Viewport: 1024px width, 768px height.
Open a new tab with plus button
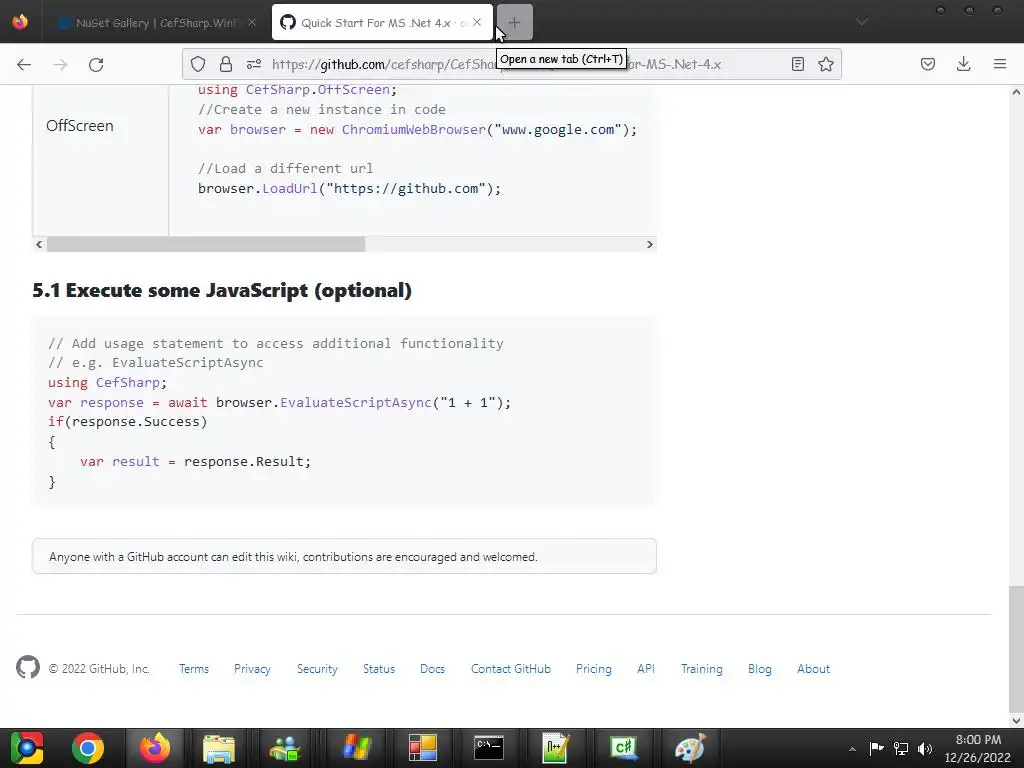point(515,22)
